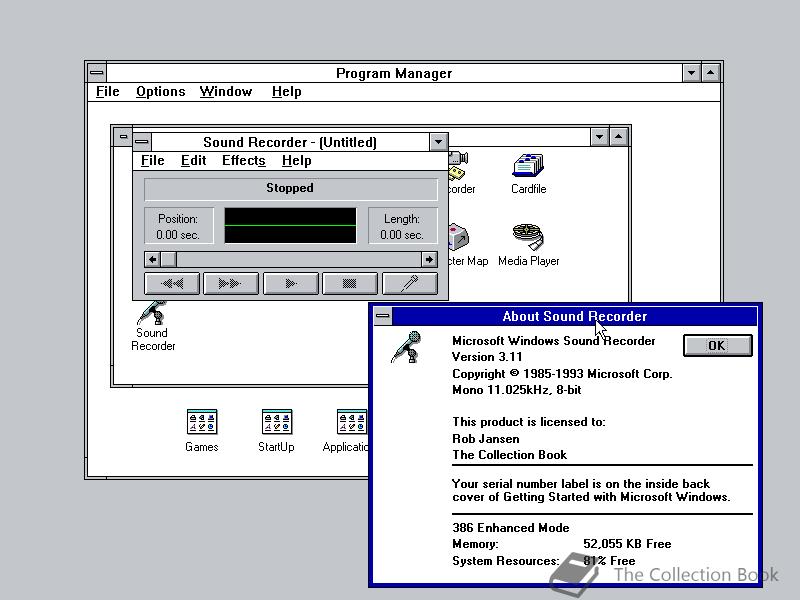This screenshot has width=800, height=600.
Task: Open Program Manager Window menu
Action: point(226,91)
